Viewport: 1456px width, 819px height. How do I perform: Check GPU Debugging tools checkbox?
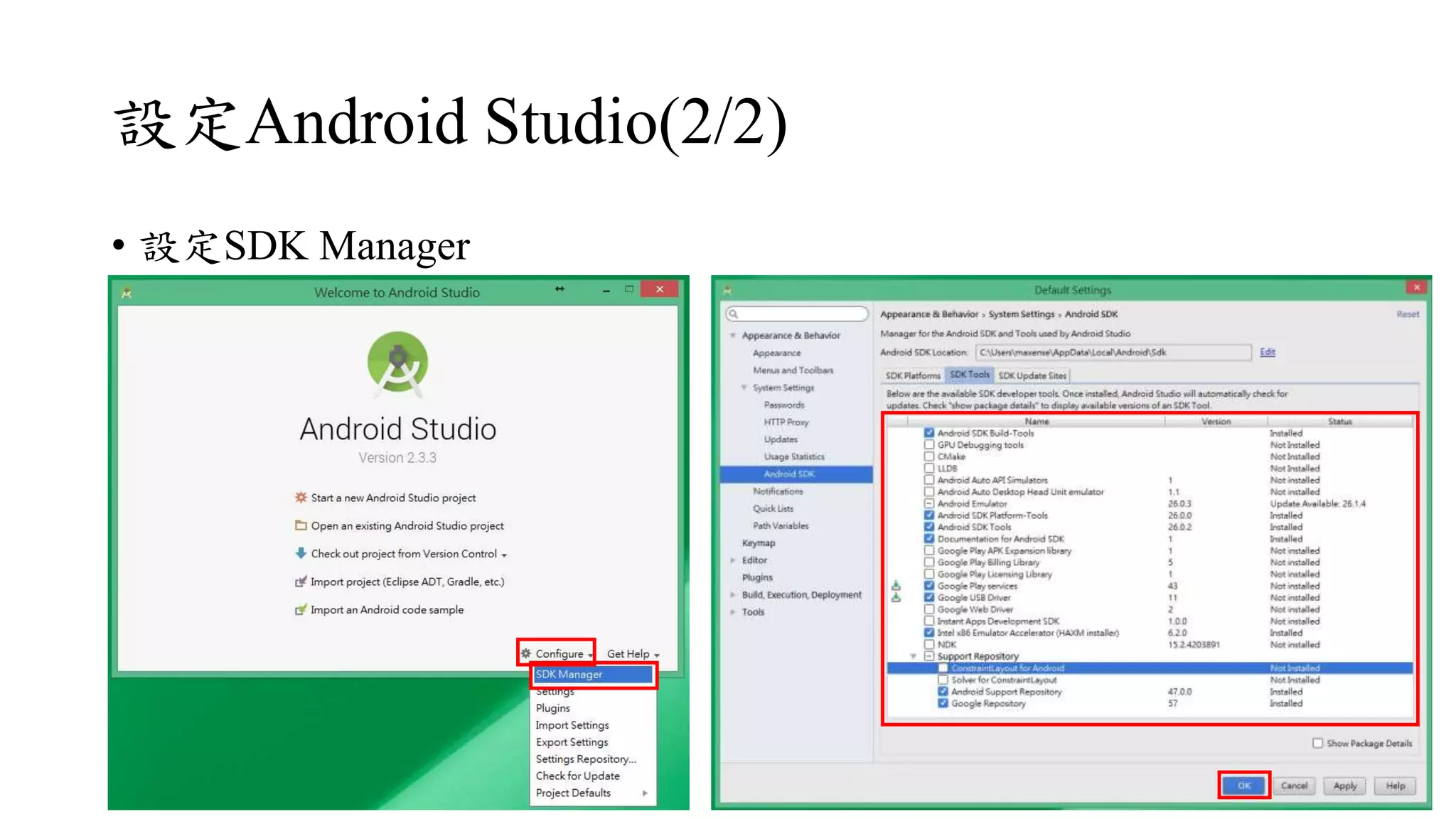point(929,444)
